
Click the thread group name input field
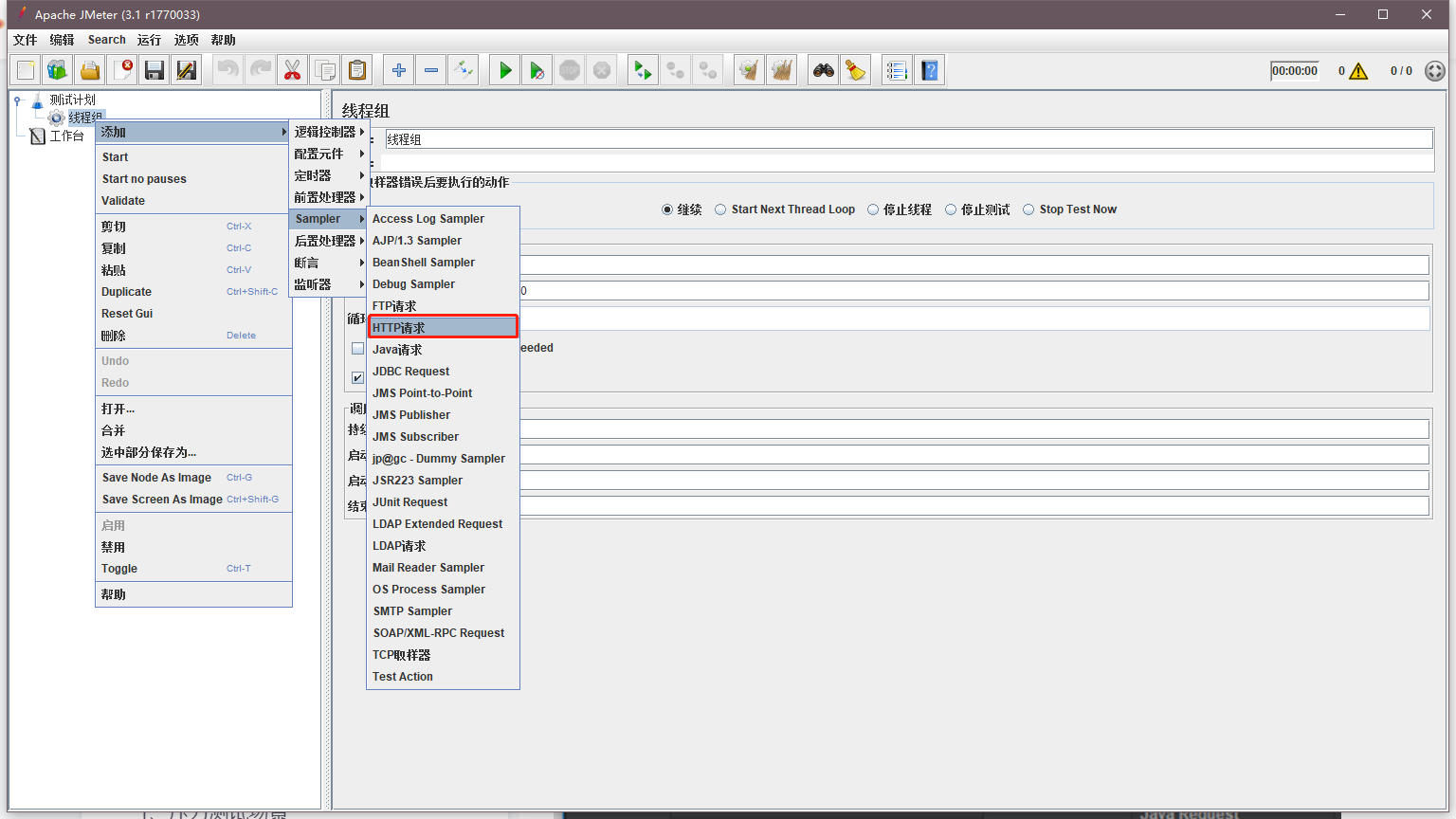point(908,139)
